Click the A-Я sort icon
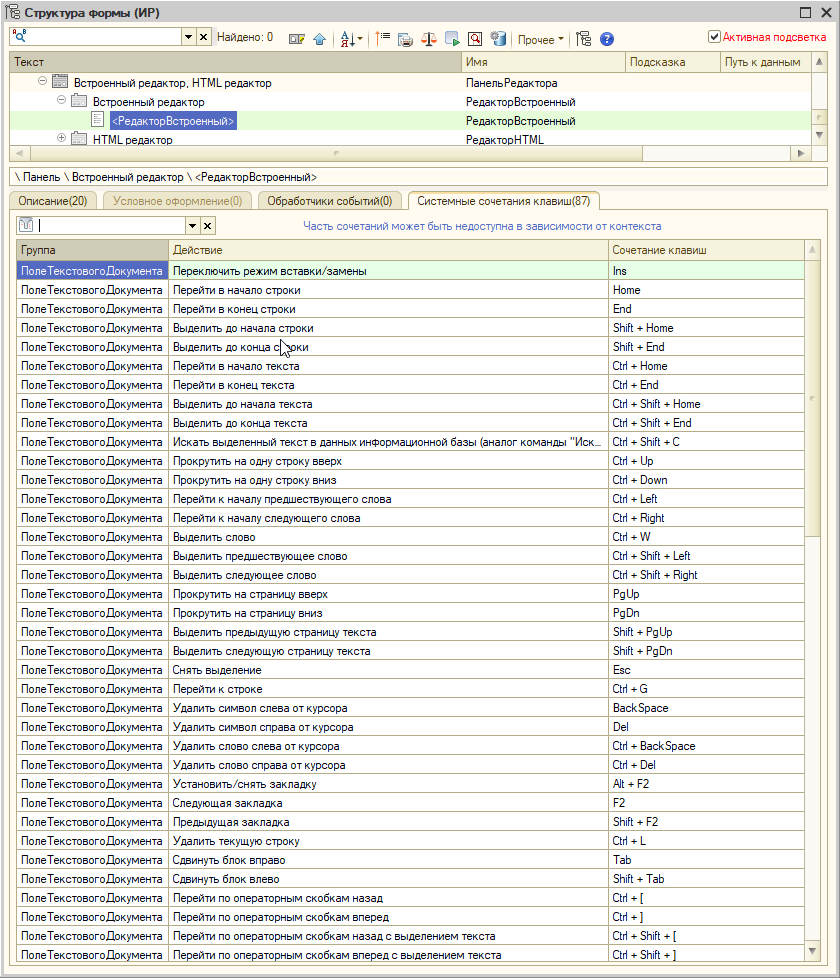The image size is (840, 978). (x=347, y=39)
